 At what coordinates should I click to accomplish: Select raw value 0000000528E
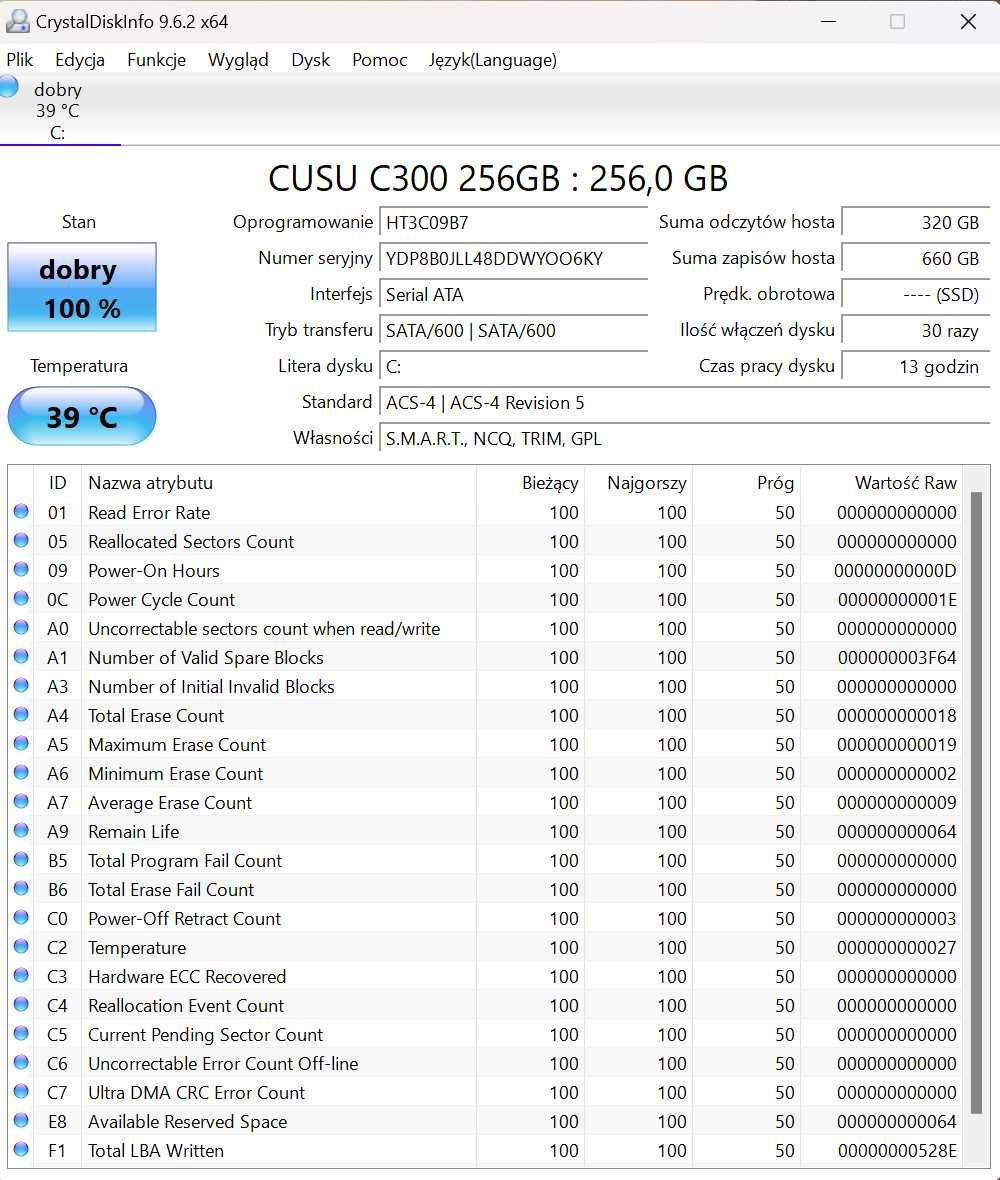click(x=897, y=1151)
